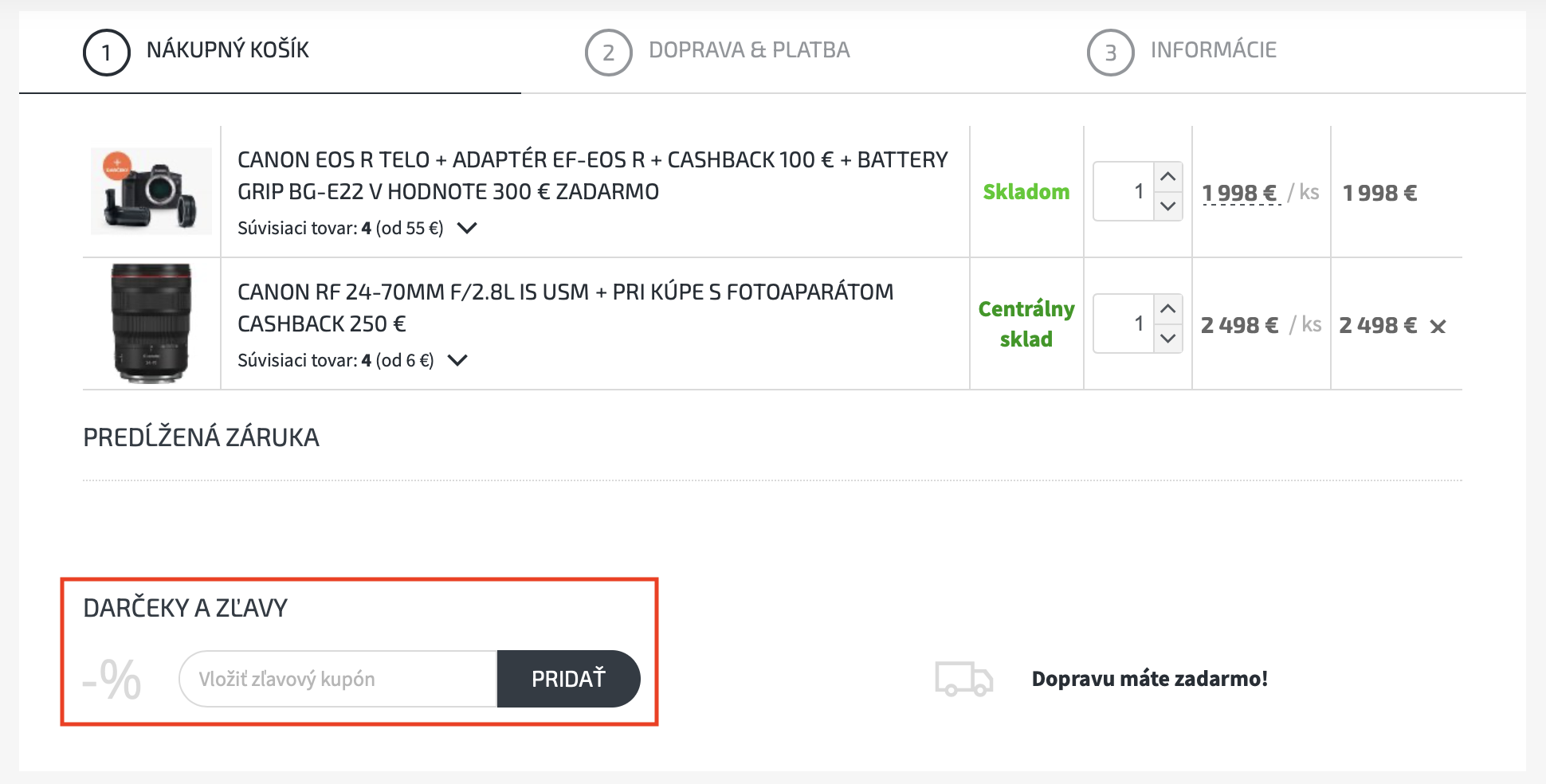The width and height of the screenshot is (1546, 784).
Task: Expand related products for RF 24-70mm lens
Action: [457, 361]
